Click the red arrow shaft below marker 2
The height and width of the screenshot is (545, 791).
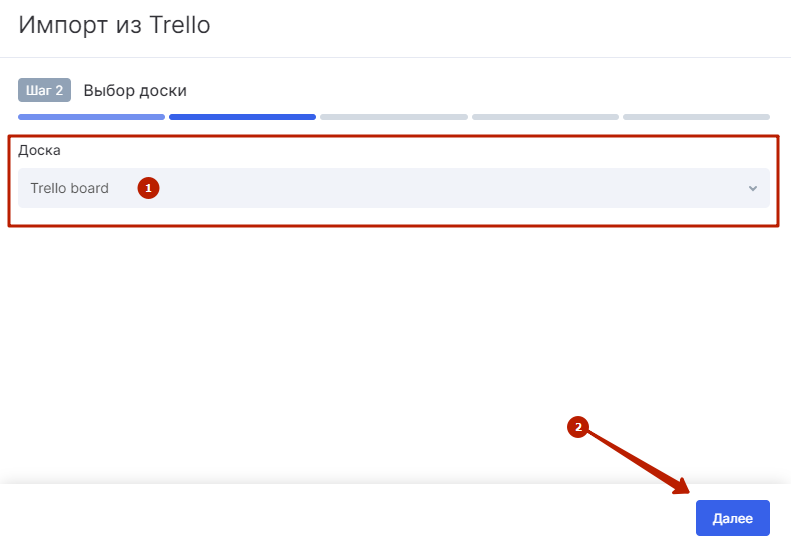631,458
